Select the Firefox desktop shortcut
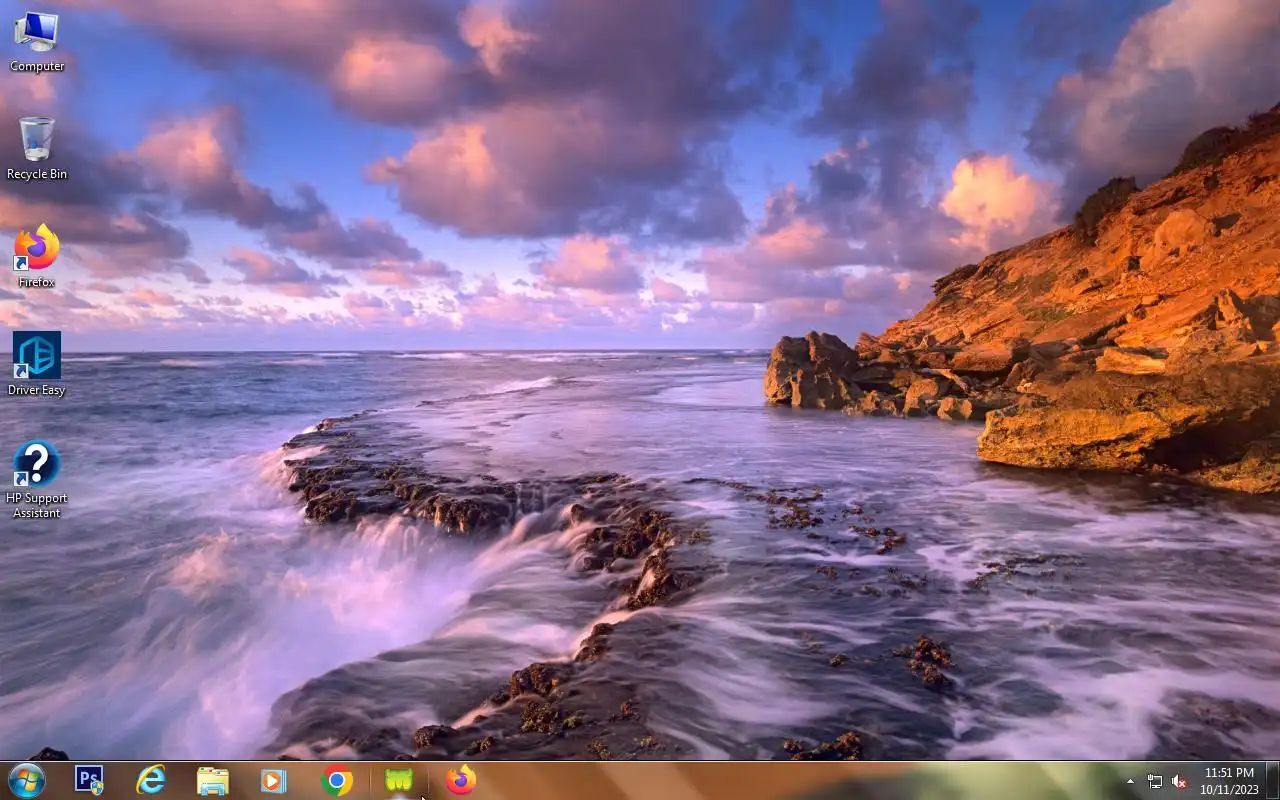The width and height of the screenshot is (1280, 800). pyautogui.click(x=37, y=257)
